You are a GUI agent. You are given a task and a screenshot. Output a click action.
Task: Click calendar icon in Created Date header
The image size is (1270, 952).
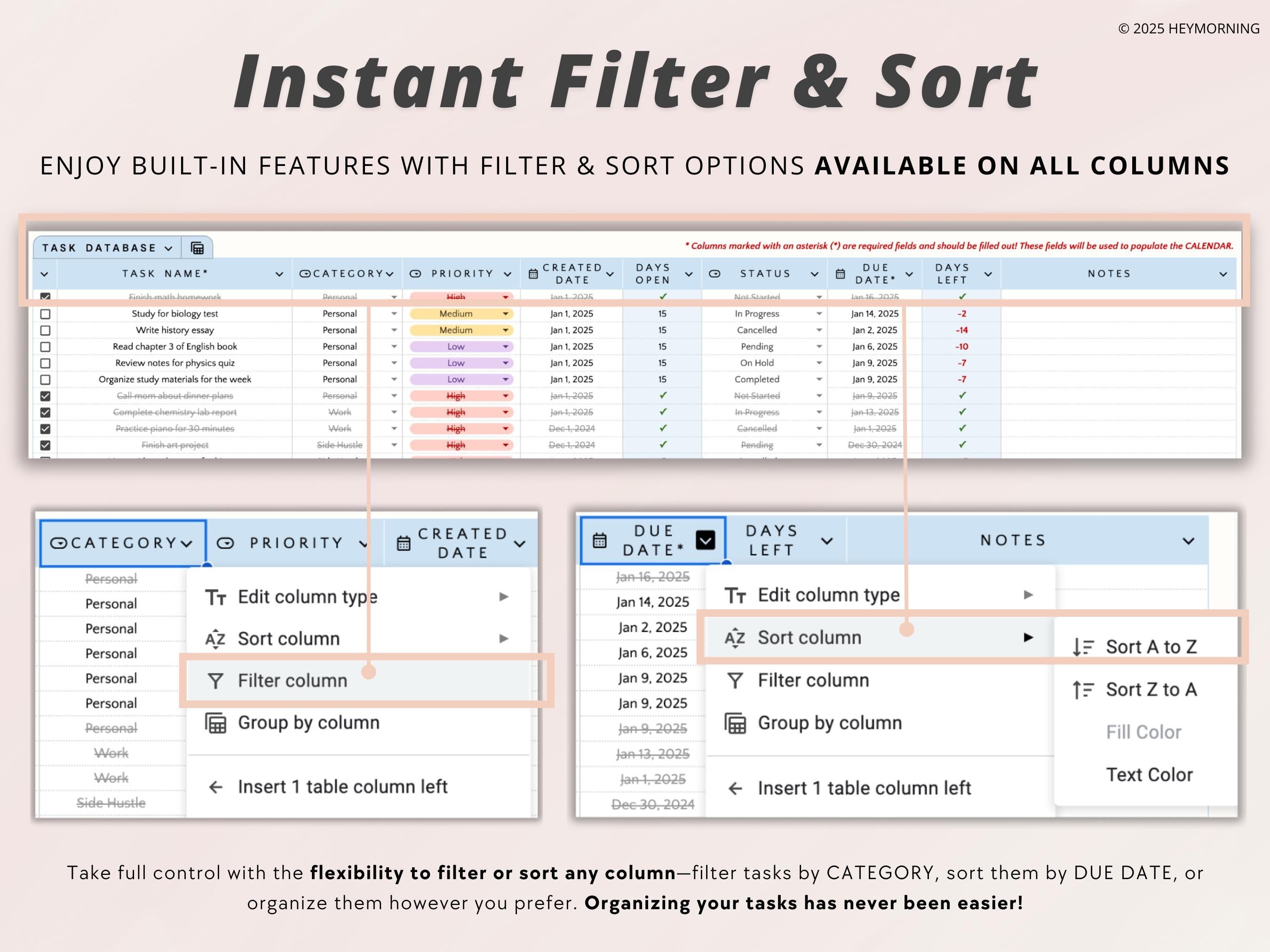533,274
